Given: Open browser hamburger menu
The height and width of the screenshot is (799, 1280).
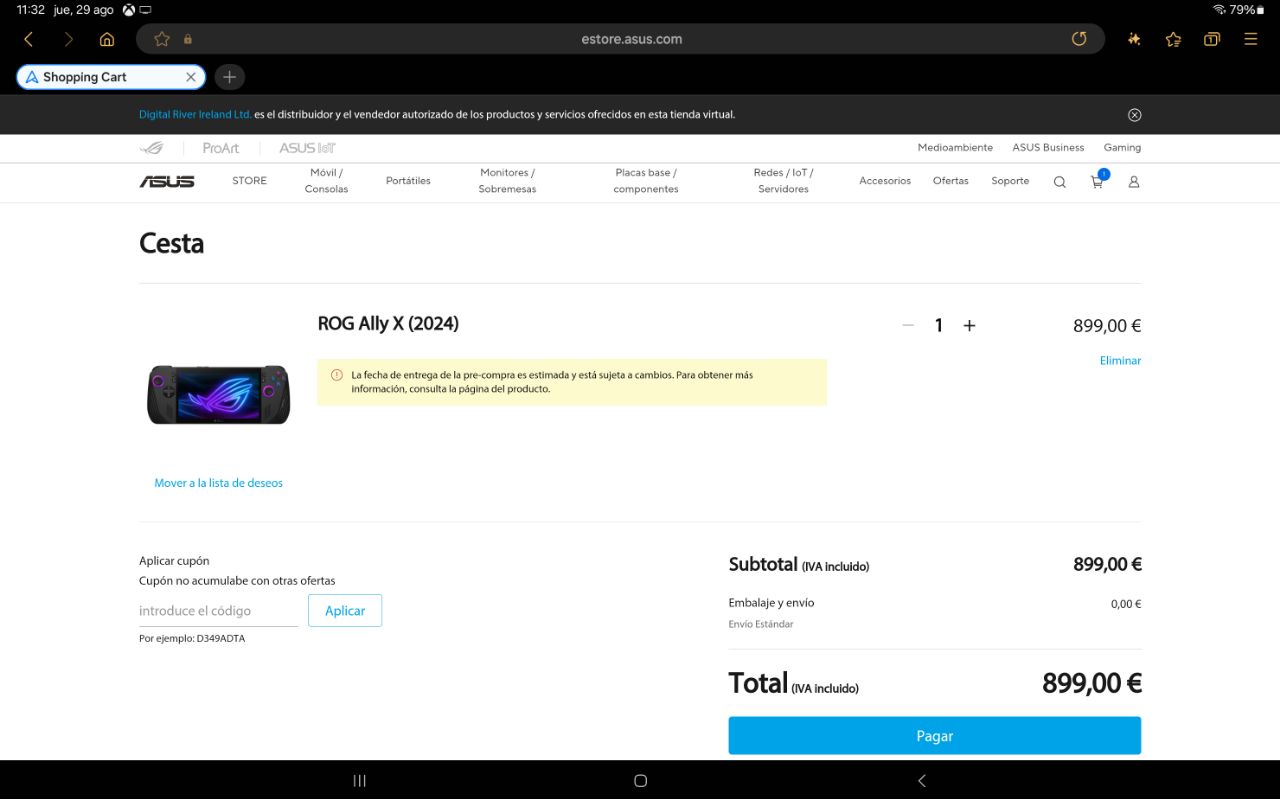Looking at the screenshot, I should 1251,39.
